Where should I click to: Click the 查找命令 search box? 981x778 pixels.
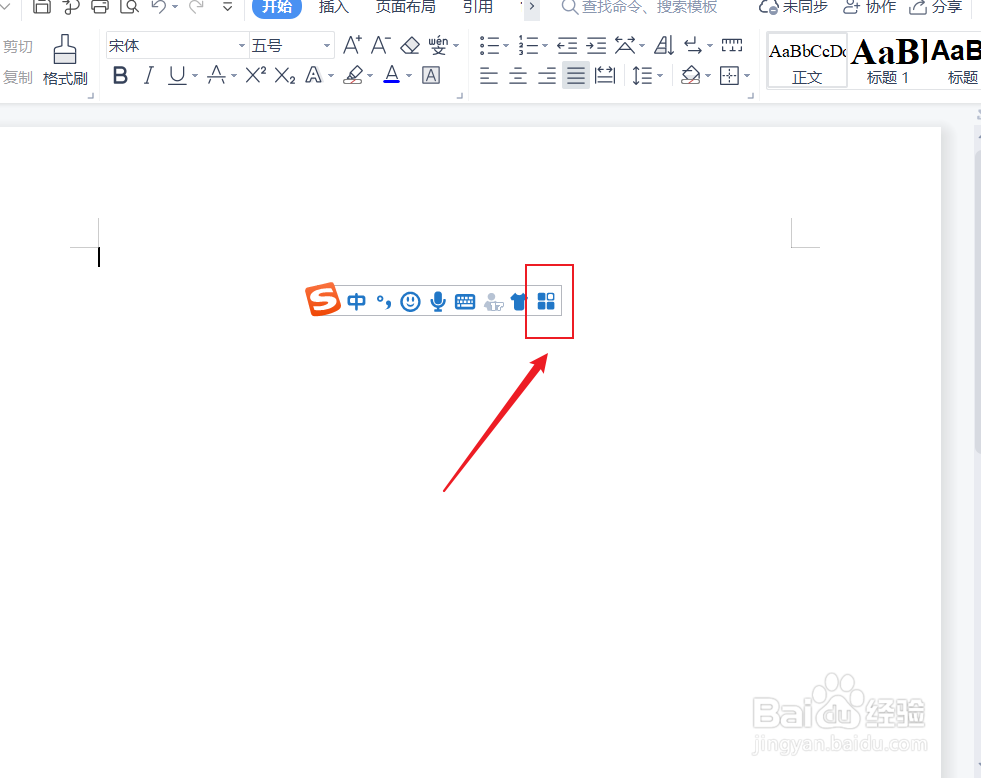[x=639, y=7]
